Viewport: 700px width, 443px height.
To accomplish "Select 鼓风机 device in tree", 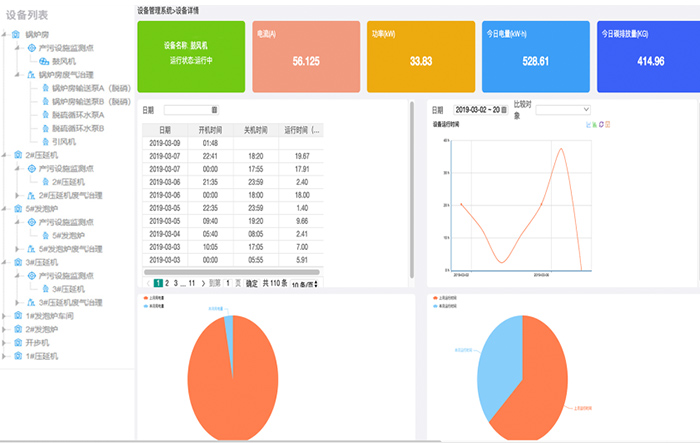I will point(52,61).
